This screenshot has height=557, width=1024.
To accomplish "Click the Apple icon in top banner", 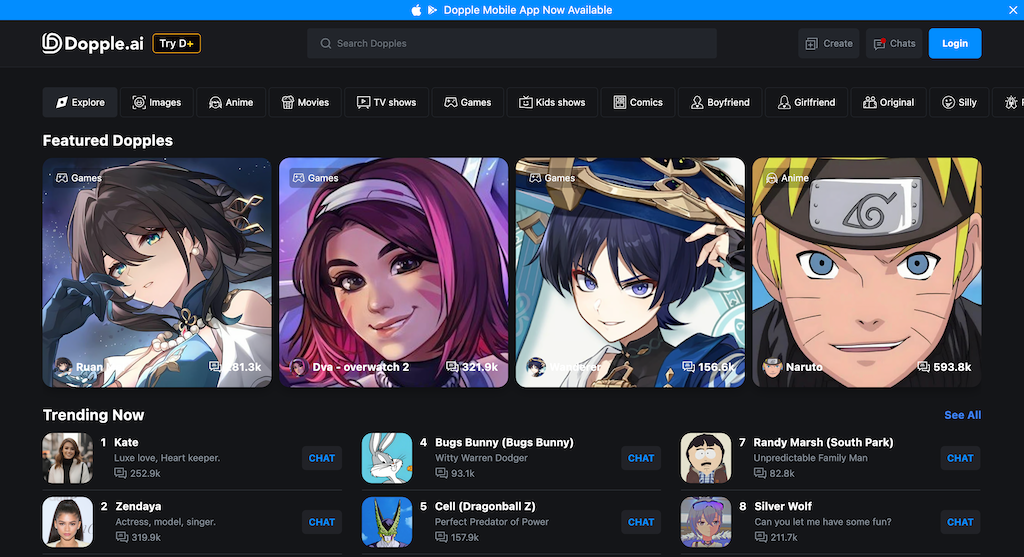I will [416, 10].
